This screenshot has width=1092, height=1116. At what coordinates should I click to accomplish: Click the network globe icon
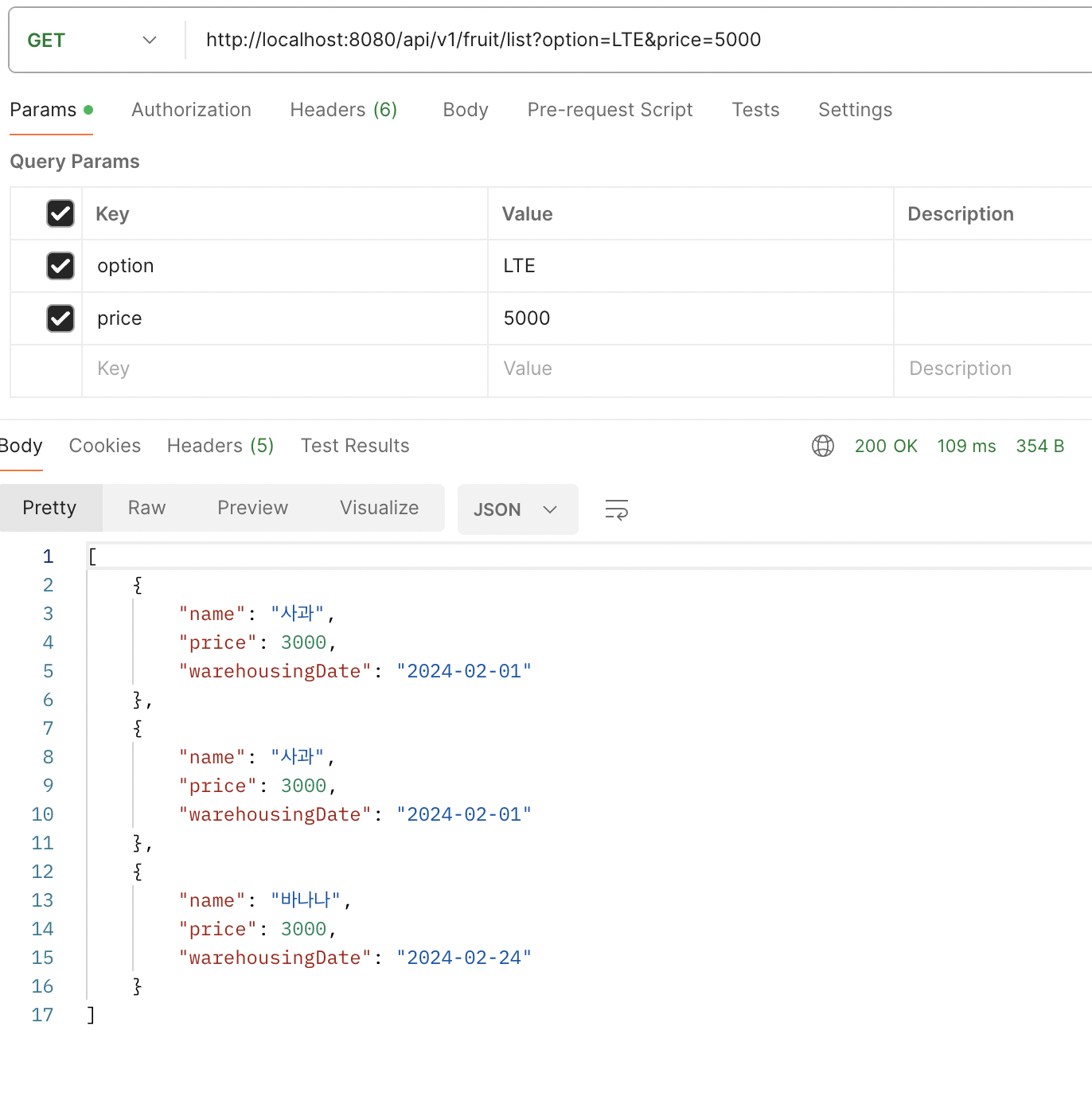(823, 446)
